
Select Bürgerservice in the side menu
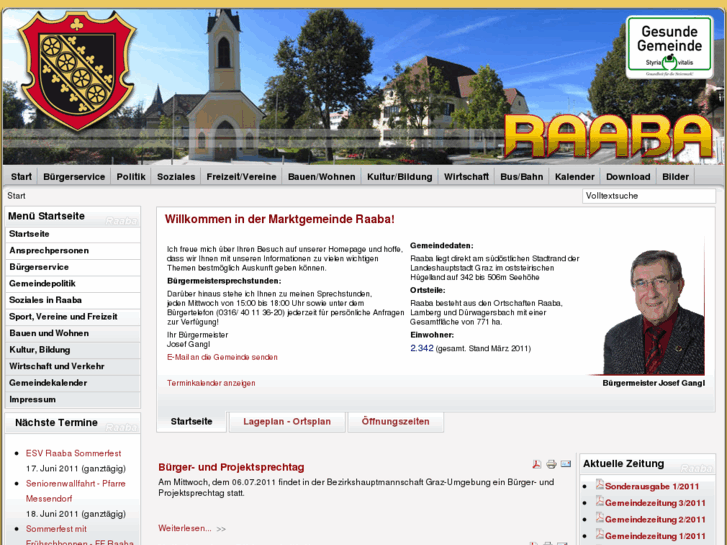pos(73,267)
